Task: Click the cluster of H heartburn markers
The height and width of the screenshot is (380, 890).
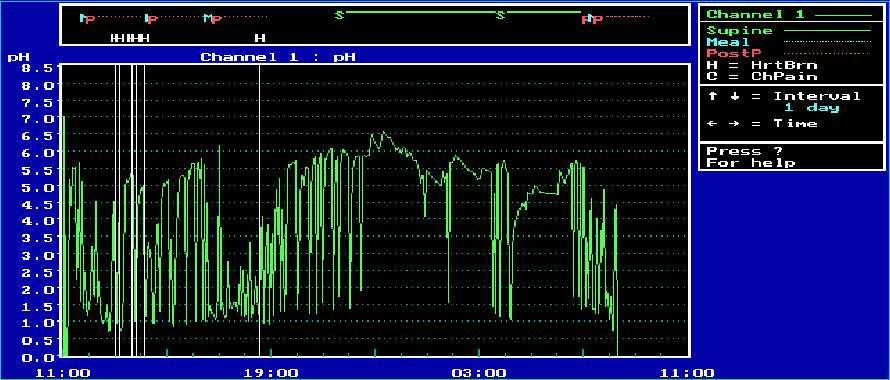Action: click(130, 38)
